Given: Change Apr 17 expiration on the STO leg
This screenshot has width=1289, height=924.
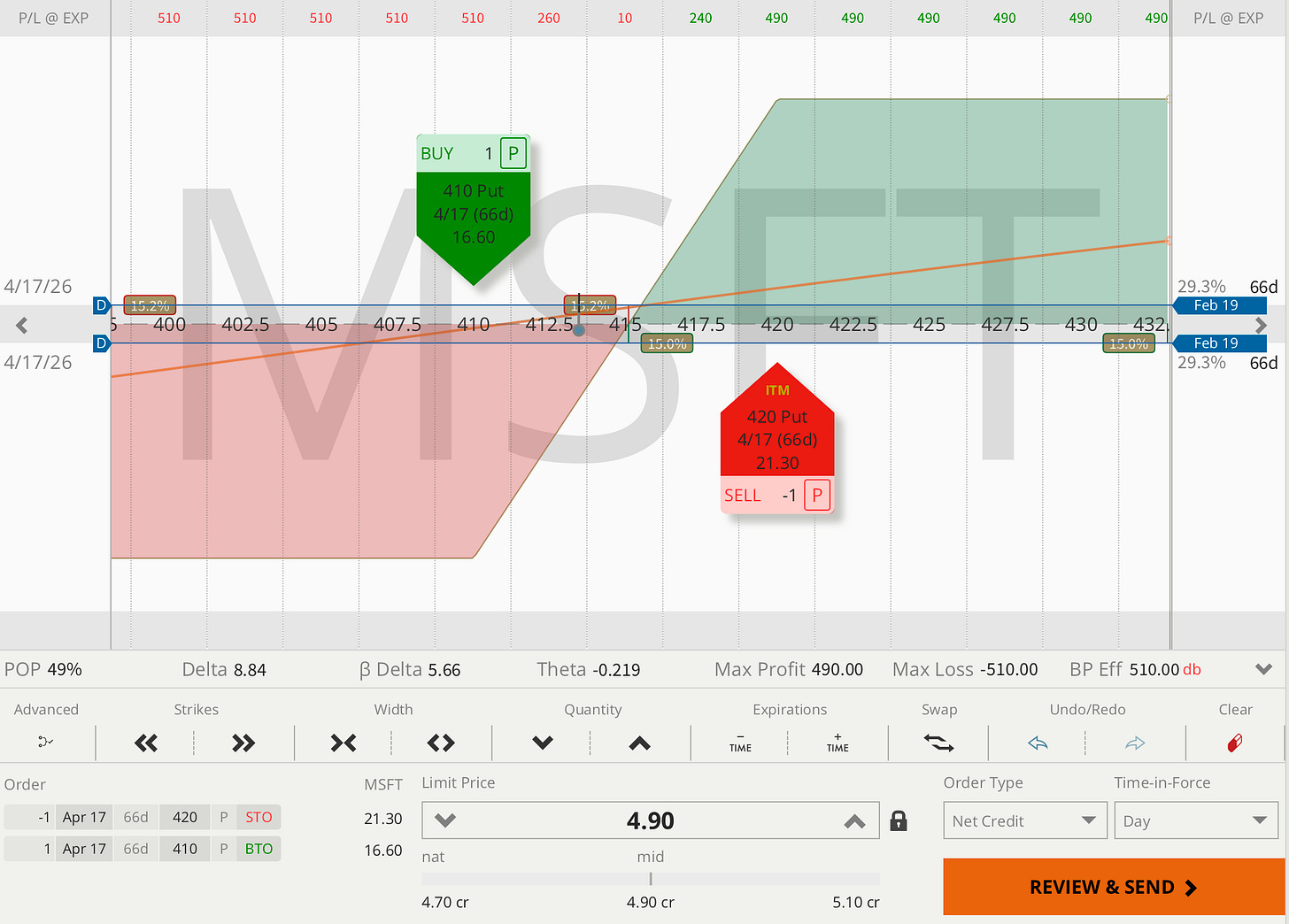Looking at the screenshot, I should pos(84,817).
